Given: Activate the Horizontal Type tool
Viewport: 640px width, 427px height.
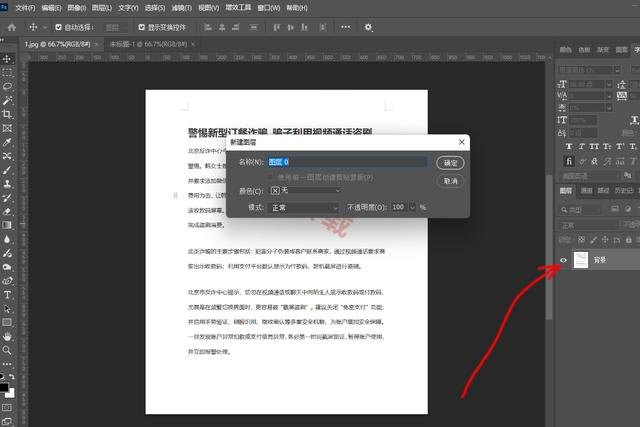Looking at the screenshot, I should 7,295.
